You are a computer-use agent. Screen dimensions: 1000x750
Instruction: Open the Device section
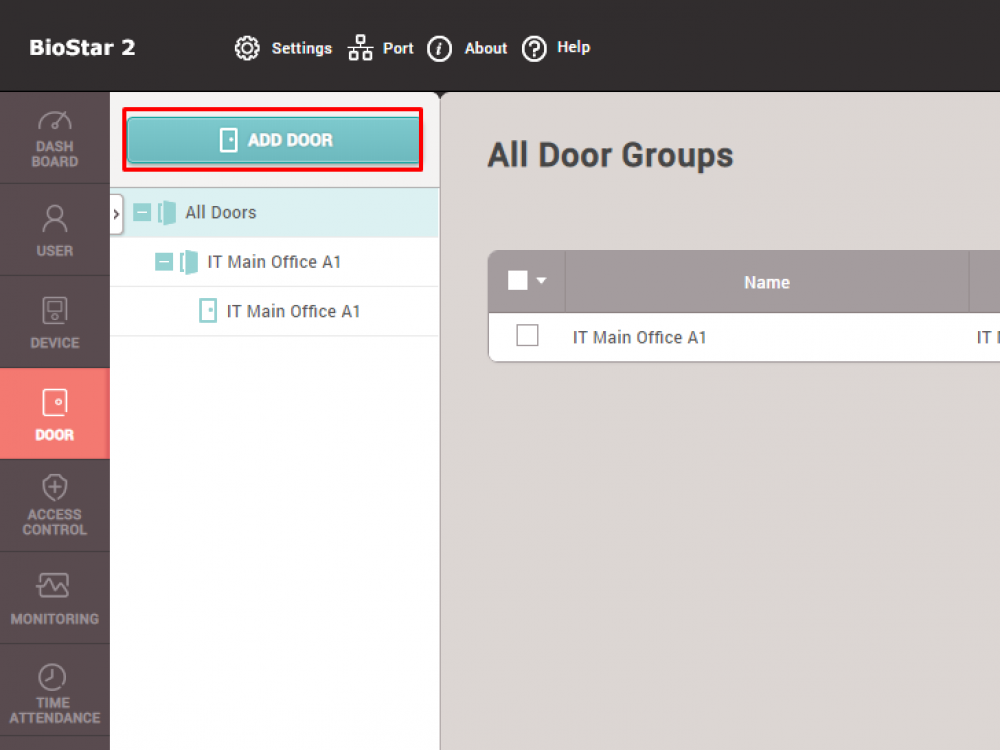[54, 322]
